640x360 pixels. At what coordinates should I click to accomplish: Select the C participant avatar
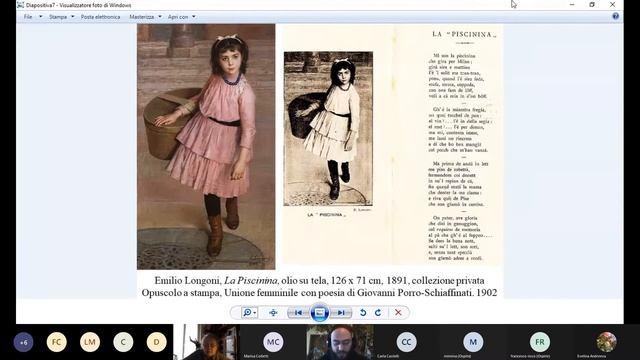click(123, 342)
